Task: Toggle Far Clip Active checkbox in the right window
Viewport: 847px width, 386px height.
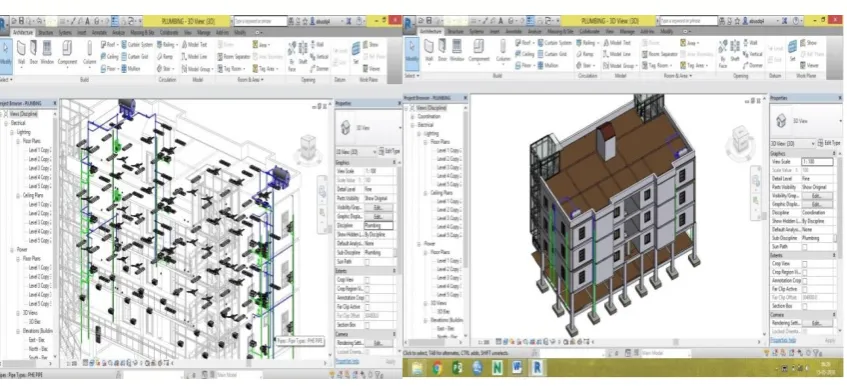Action: 805,289
